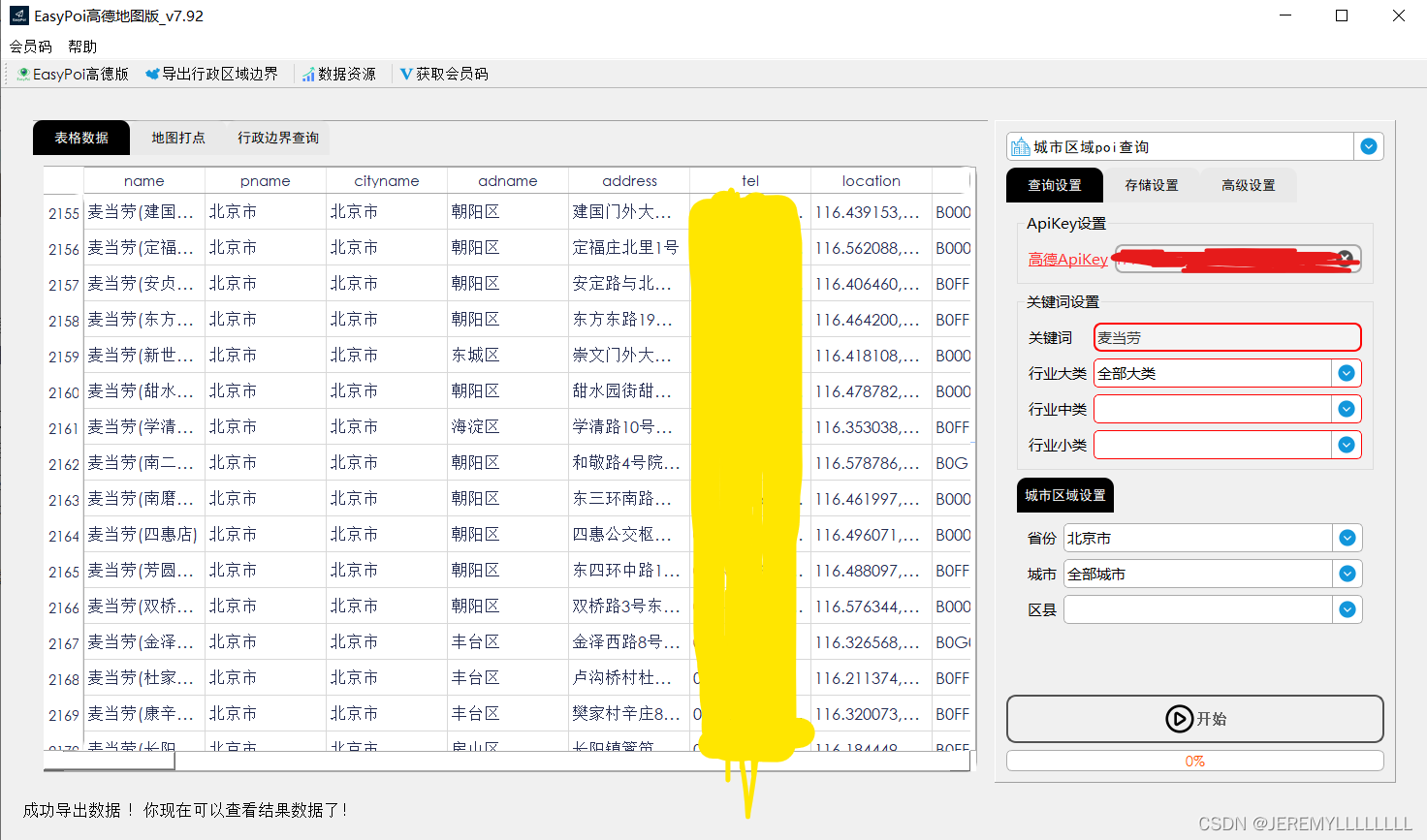Image resolution: width=1427 pixels, height=840 pixels.
Task: Expand the 行业大类 dropdown showing 全部大类
Action: (x=1347, y=373)
